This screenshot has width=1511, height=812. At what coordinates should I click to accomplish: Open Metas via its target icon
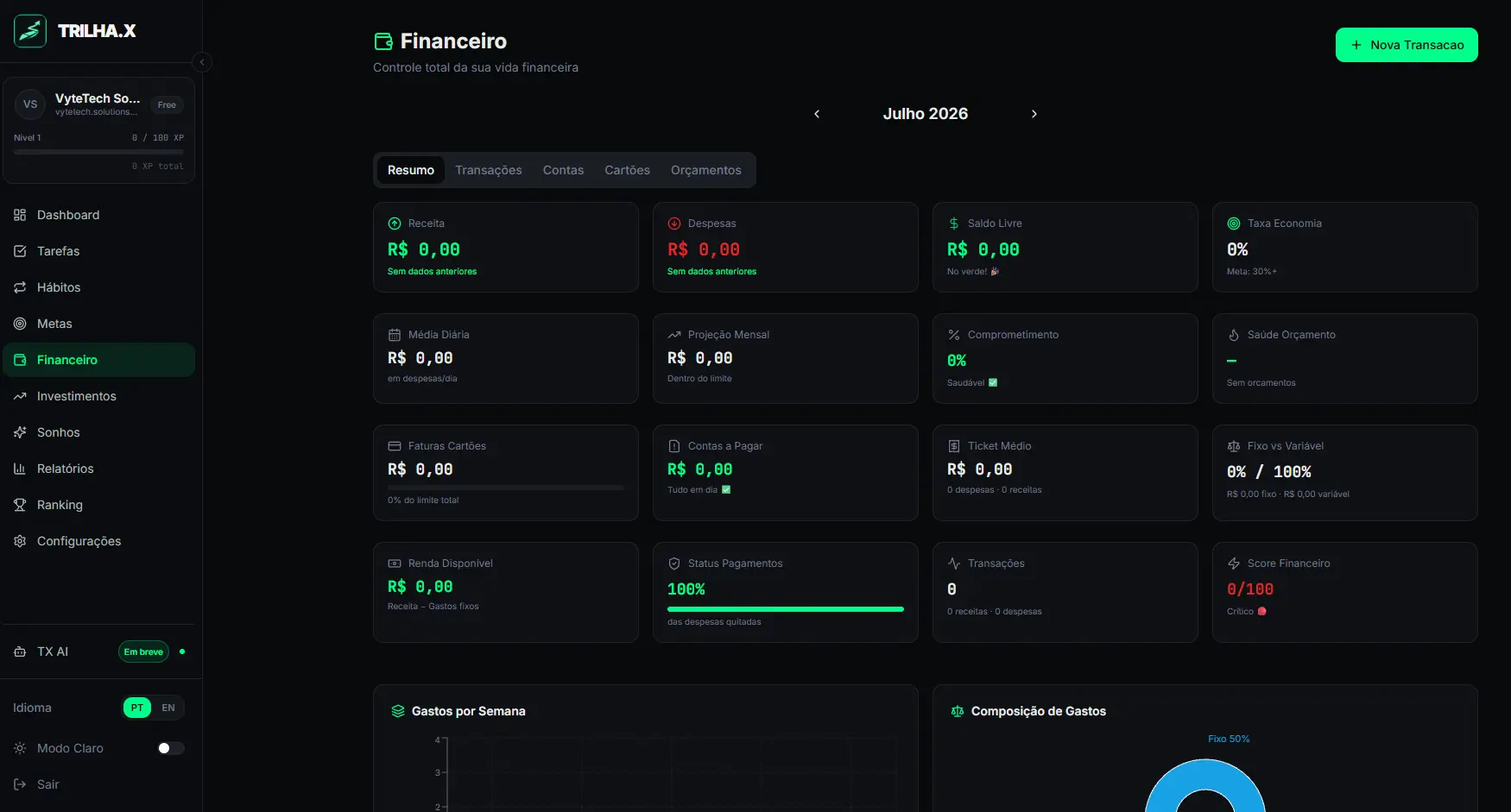point(20,324)
